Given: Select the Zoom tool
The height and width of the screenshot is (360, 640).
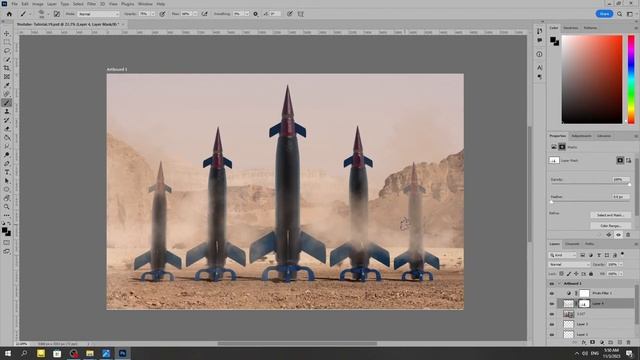Looking at the screenshot, I should coord(7,207).
